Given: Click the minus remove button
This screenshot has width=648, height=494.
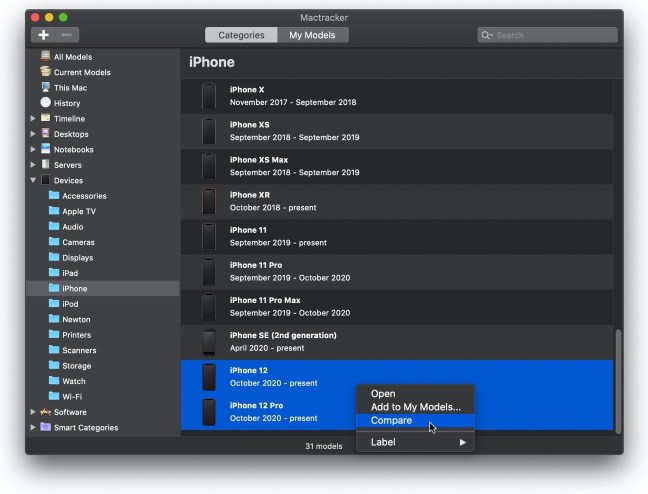Looking at the screenshot, I should [x=67, y=35].
